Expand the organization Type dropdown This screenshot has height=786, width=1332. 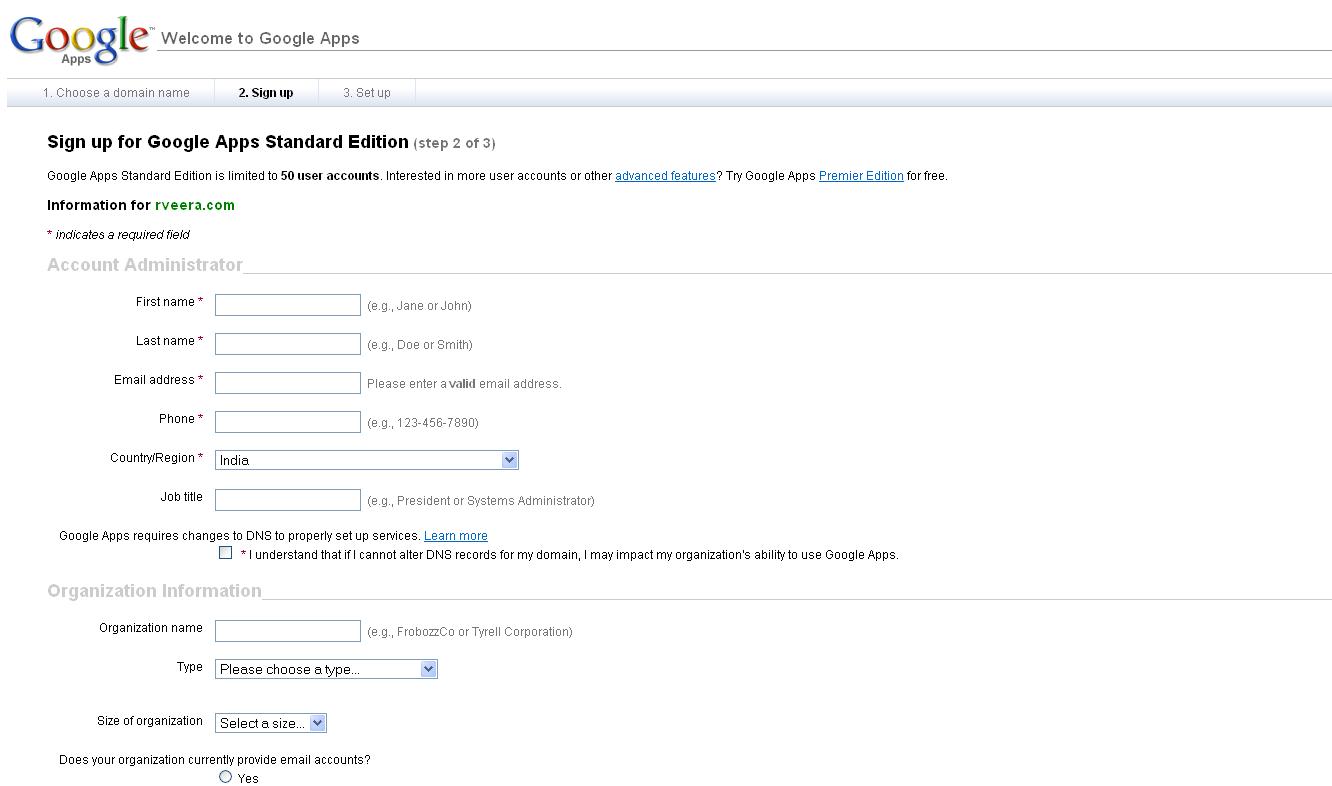(326, 669)
